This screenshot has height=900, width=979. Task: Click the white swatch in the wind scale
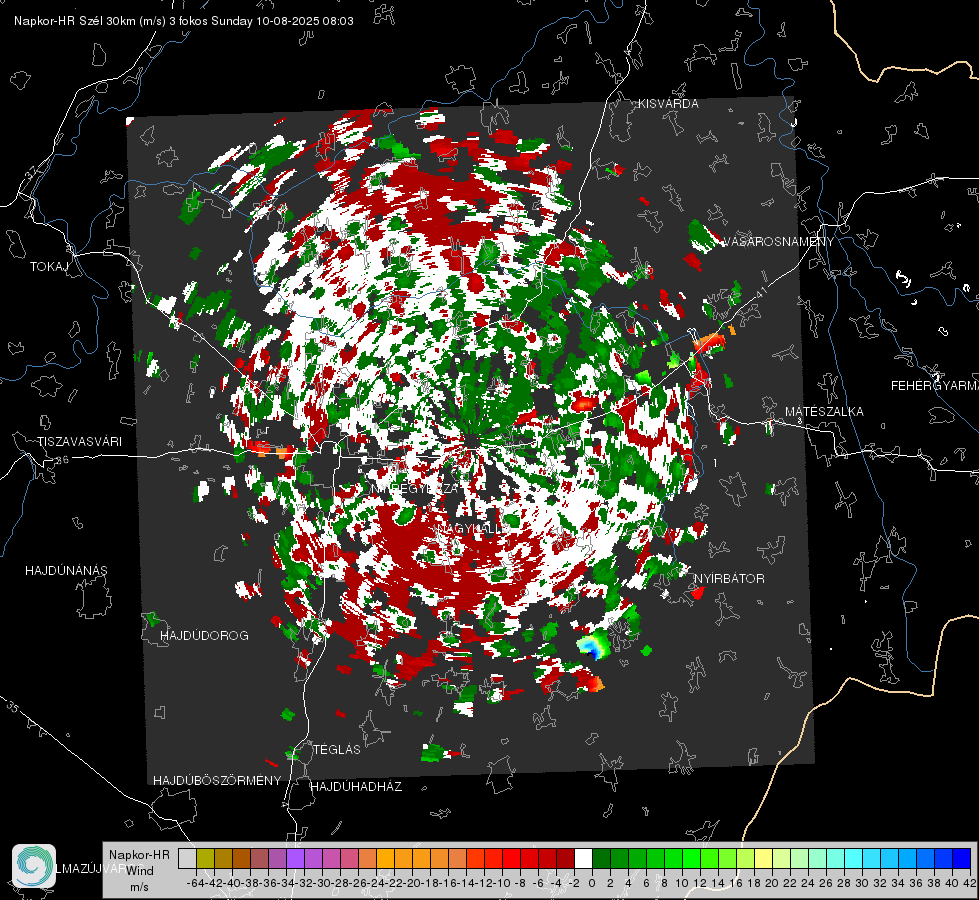(x=583, y=859)
